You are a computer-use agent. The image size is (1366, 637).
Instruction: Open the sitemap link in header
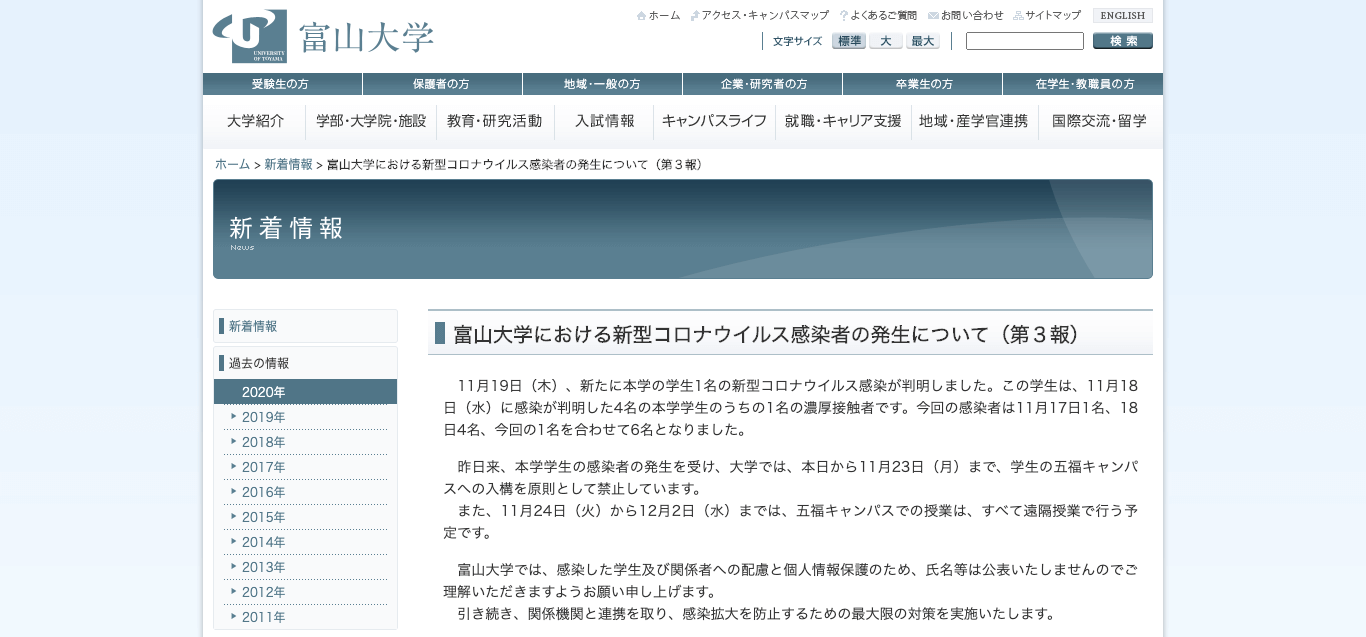pos(1047,16)
